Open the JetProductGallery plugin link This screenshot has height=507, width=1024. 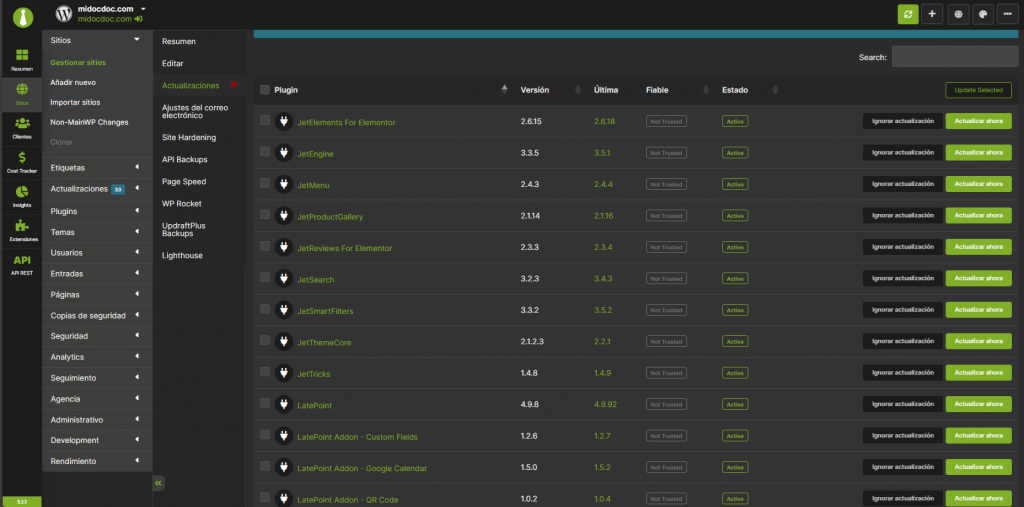[x=330, y=217]
